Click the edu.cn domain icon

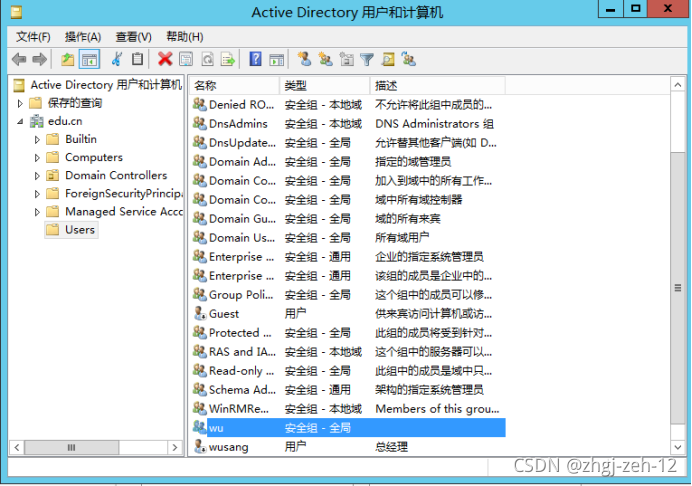point(37,121)
